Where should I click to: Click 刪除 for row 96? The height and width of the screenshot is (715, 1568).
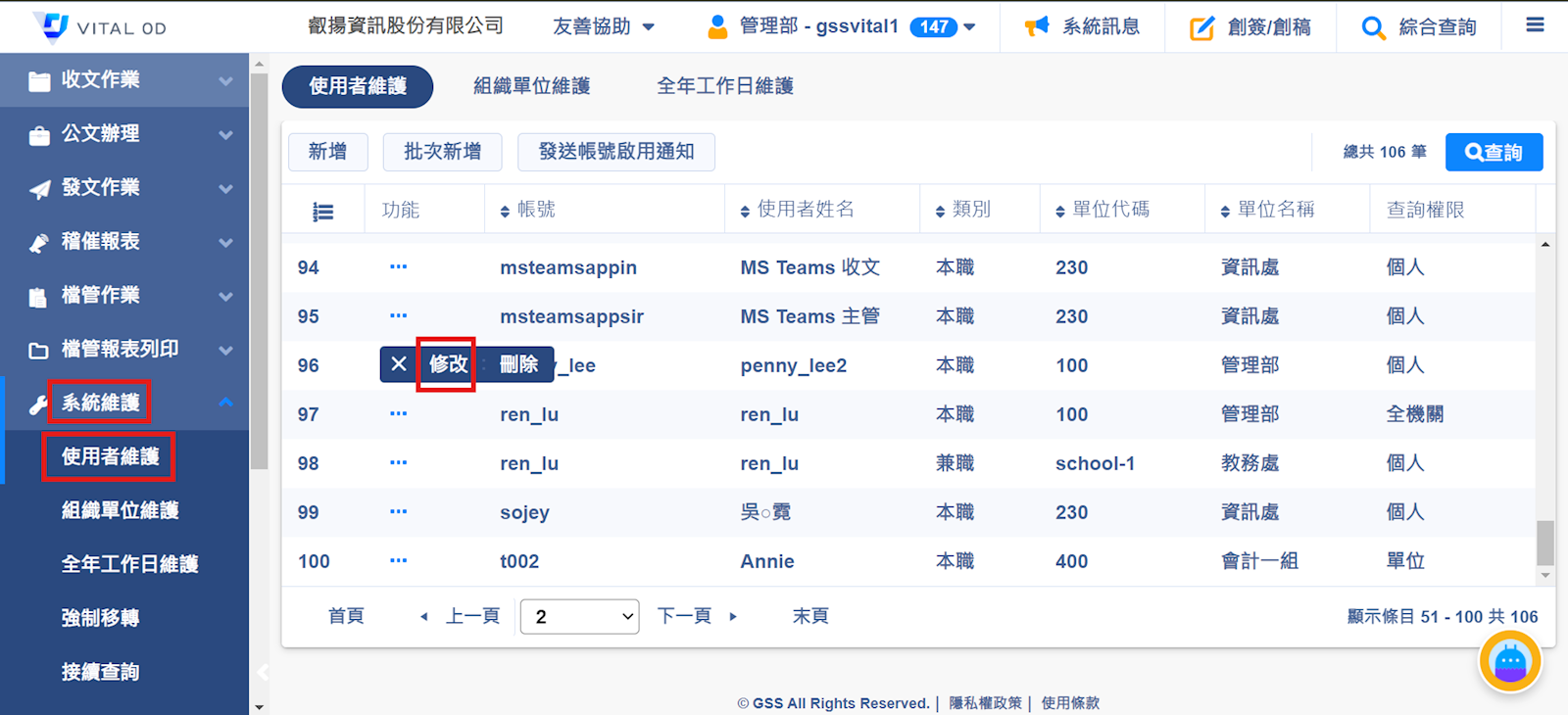coord(518,364)
